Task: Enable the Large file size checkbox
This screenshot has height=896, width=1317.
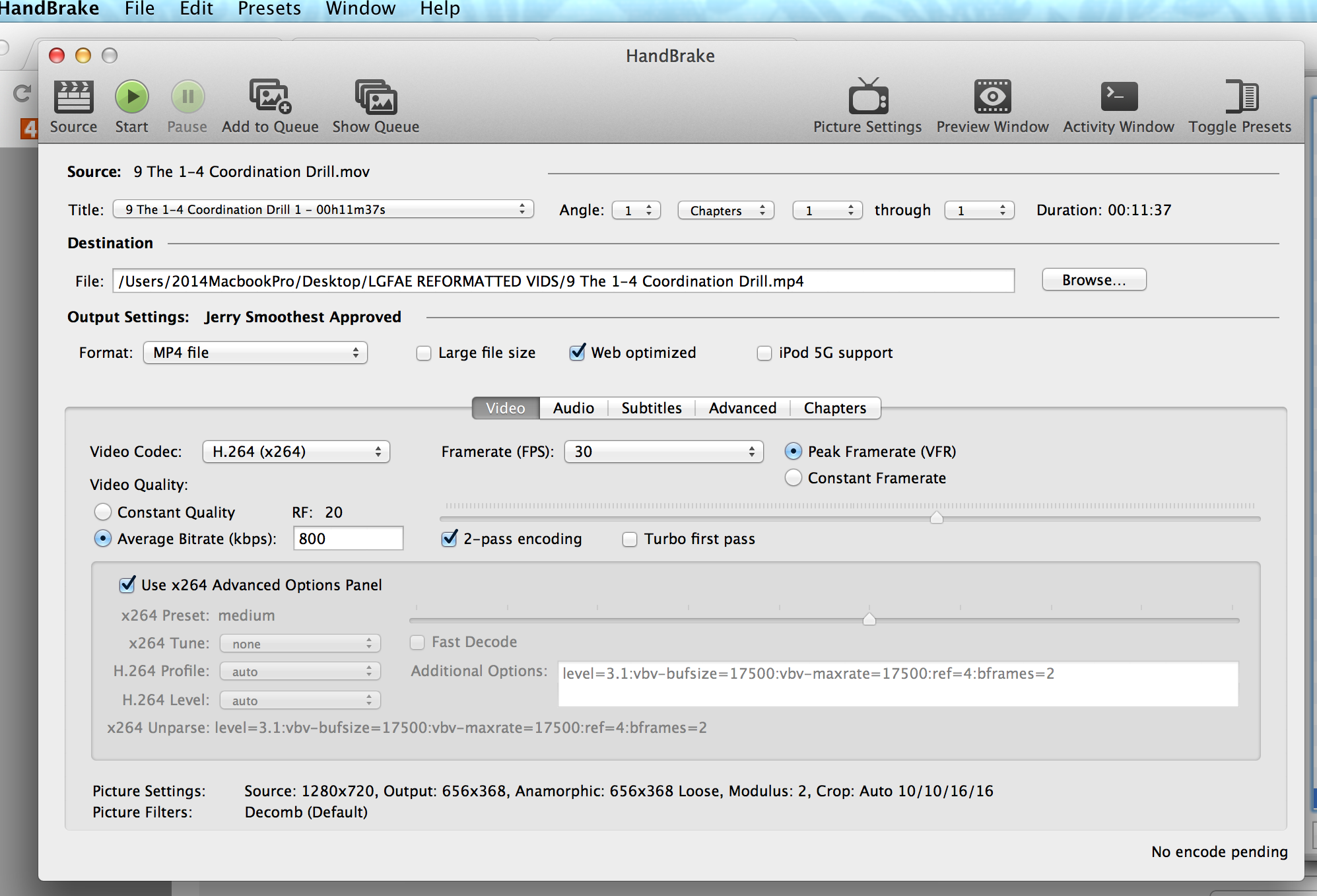Action: (424, 353)
